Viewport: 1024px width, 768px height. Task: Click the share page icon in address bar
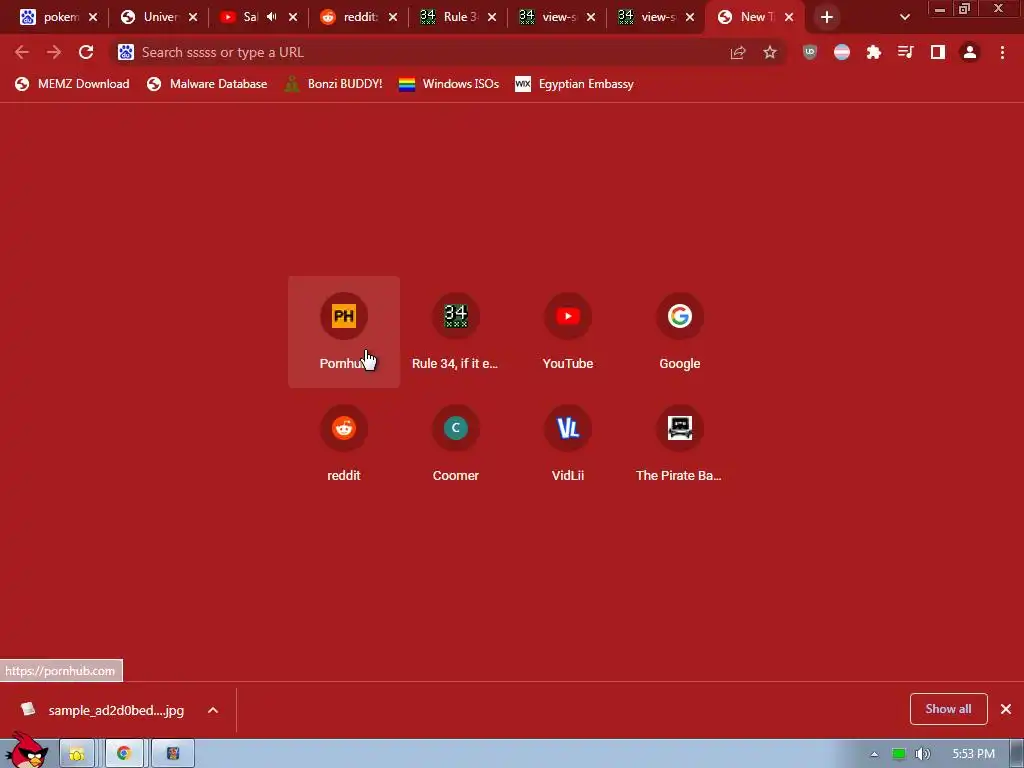(738, 52)
